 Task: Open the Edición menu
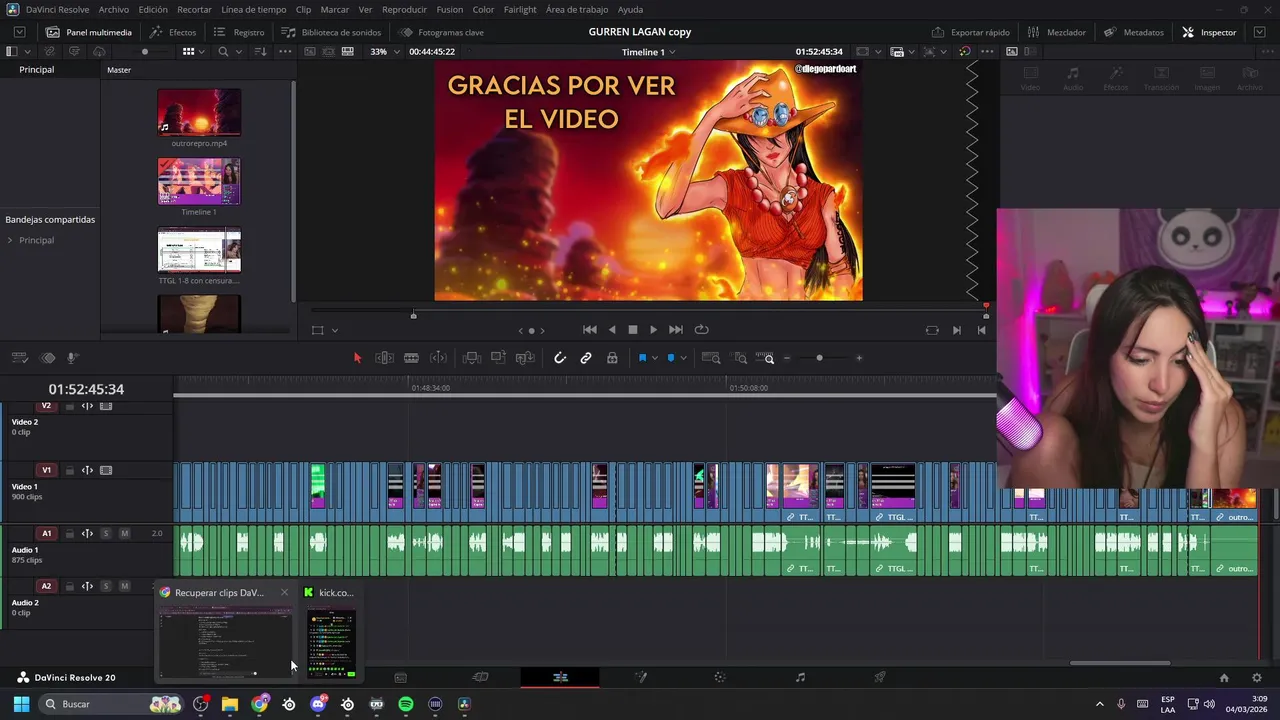[x=153, y=9]
